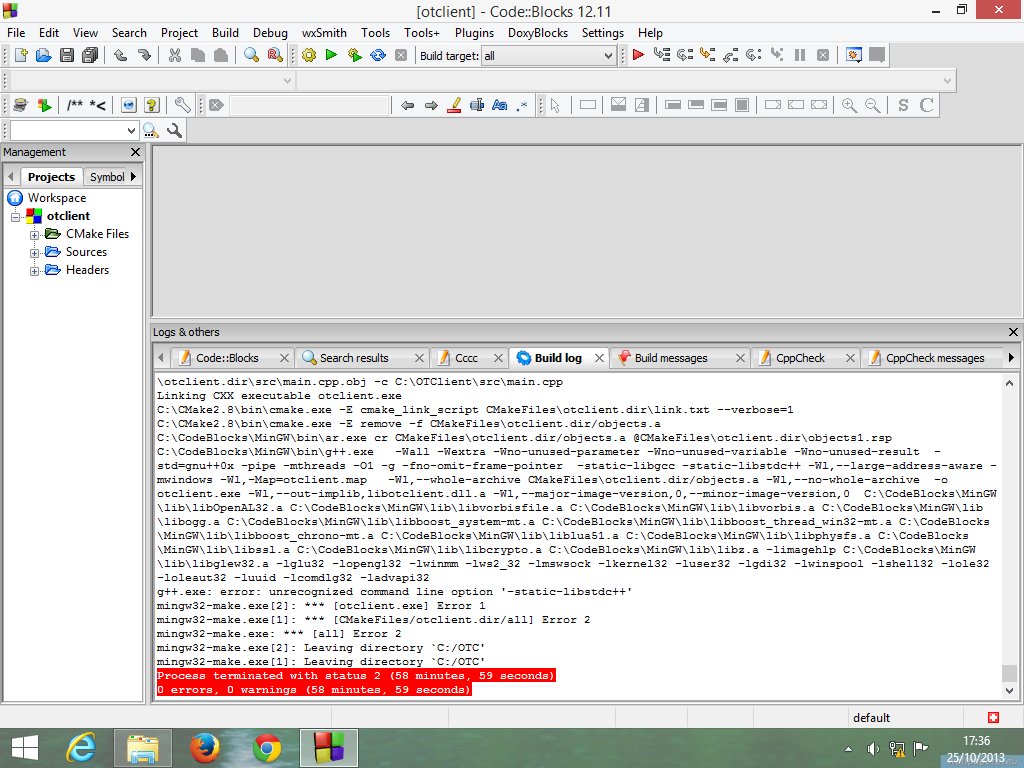Open File Explorer from taskbar
1024x768 pixels.
click(x=143, y=748)
